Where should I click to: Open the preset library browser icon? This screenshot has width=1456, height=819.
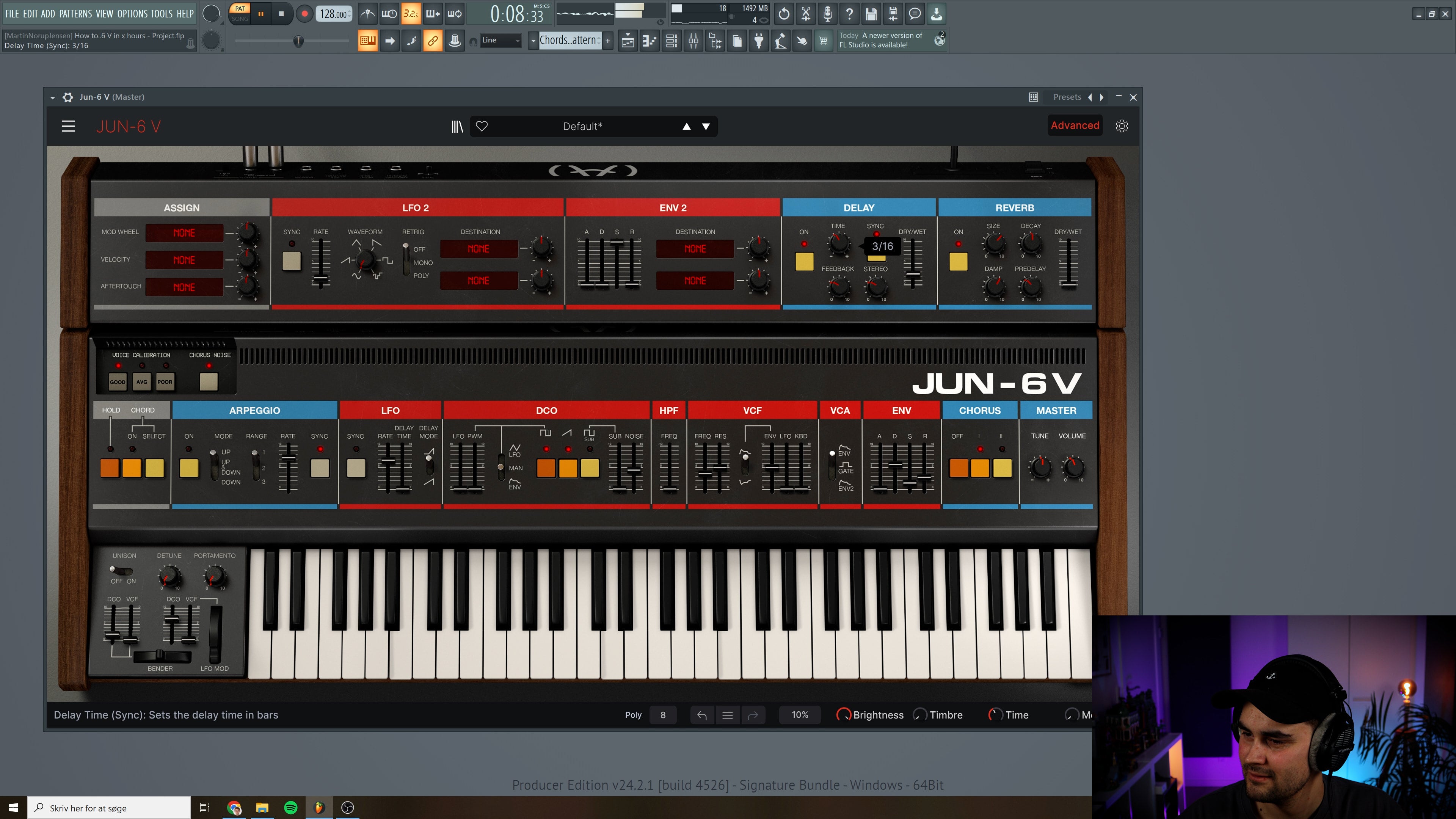click(x=457, y=127)
